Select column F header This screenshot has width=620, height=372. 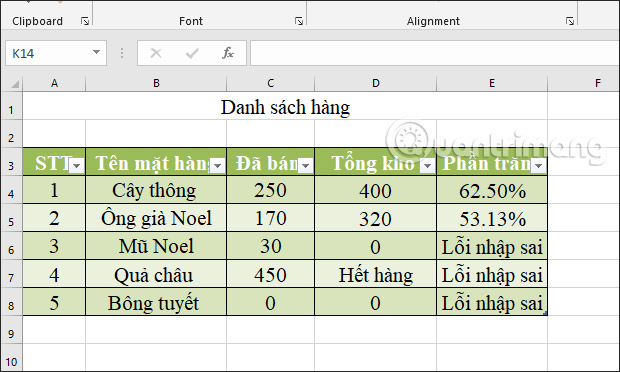584,83
